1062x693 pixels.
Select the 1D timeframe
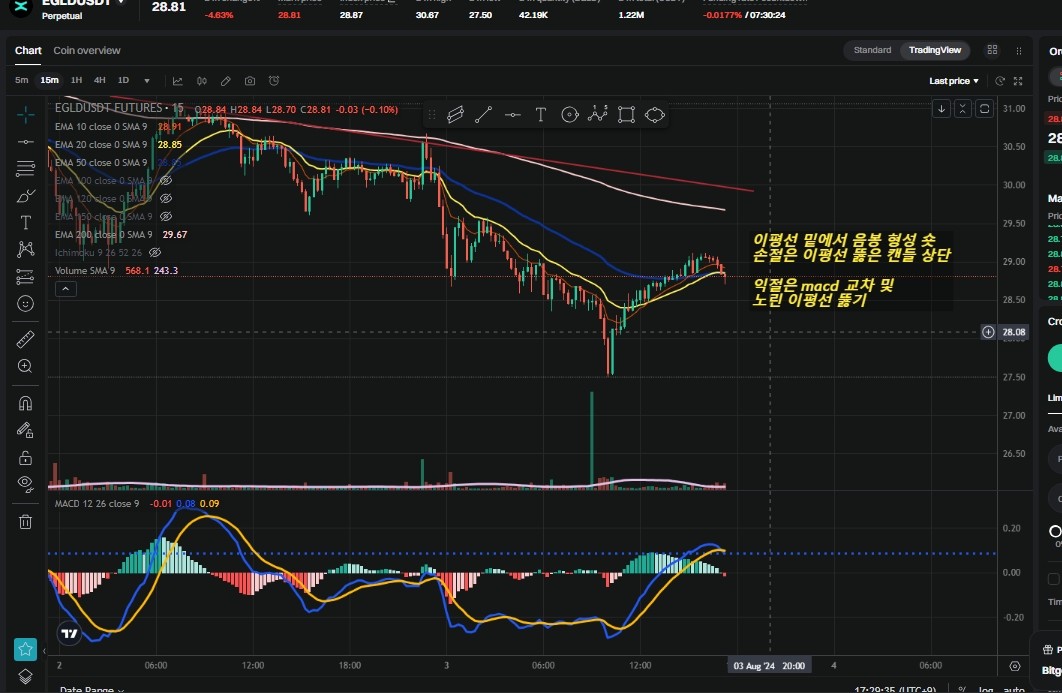(x=123, y=80)
